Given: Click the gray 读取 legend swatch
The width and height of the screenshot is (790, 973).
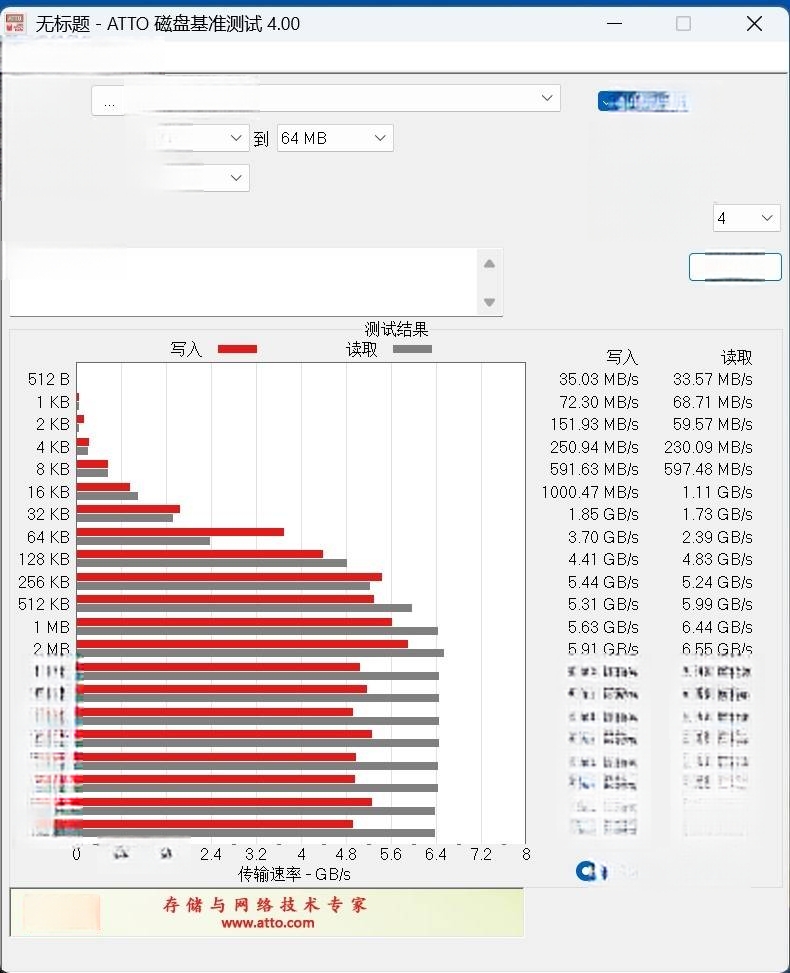Looking at the screenshot, I should point(412,349).
